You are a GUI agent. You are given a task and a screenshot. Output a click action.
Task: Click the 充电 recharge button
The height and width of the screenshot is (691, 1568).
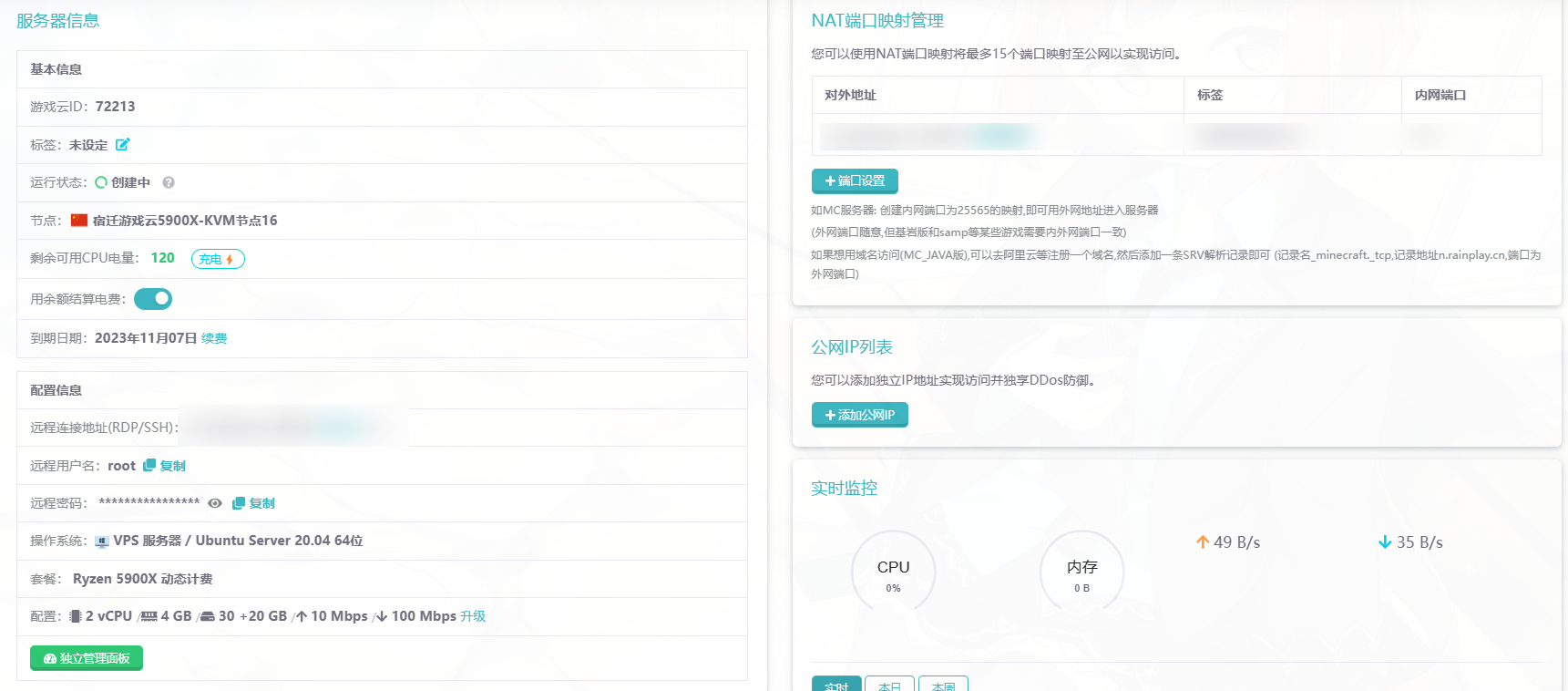tap(217, 259)
